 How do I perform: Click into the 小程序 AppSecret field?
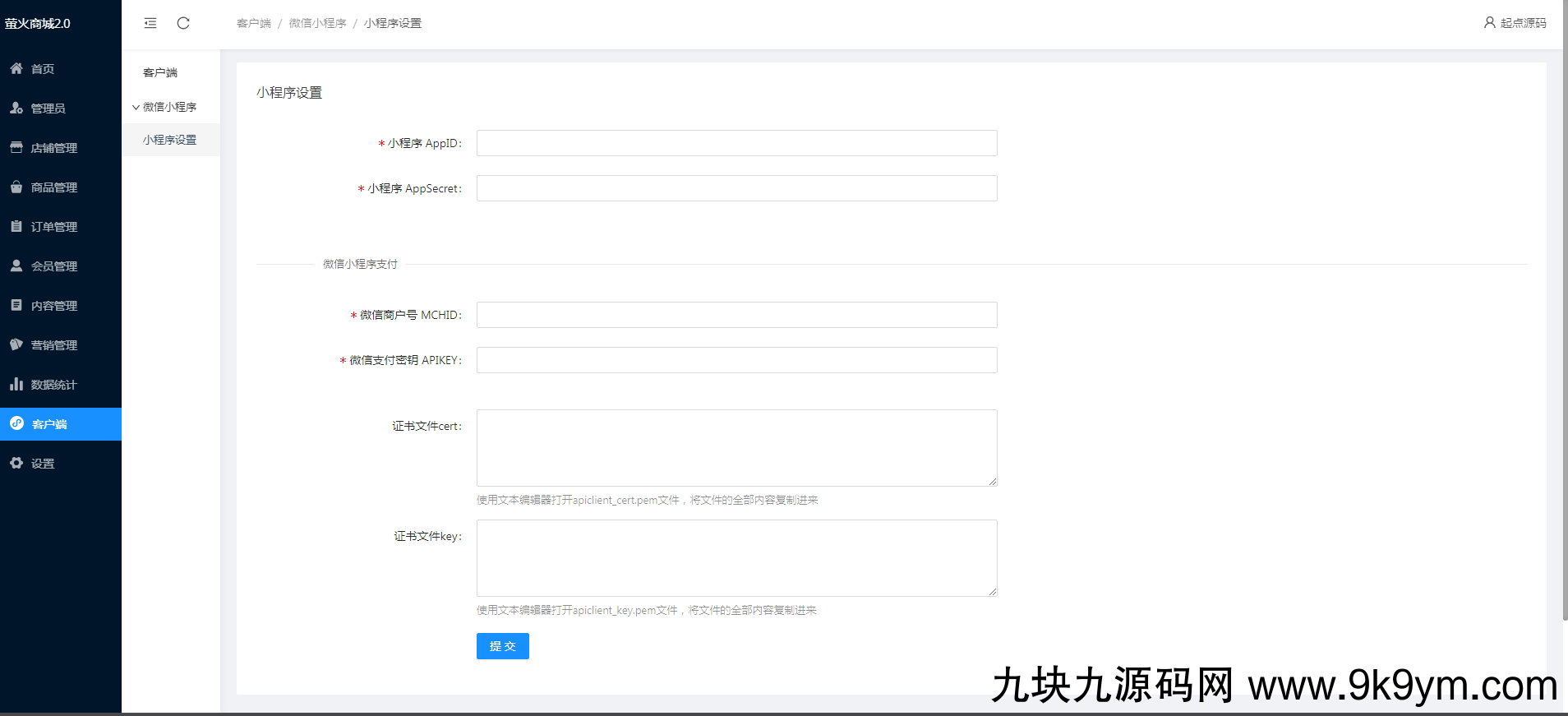point(736,188)
